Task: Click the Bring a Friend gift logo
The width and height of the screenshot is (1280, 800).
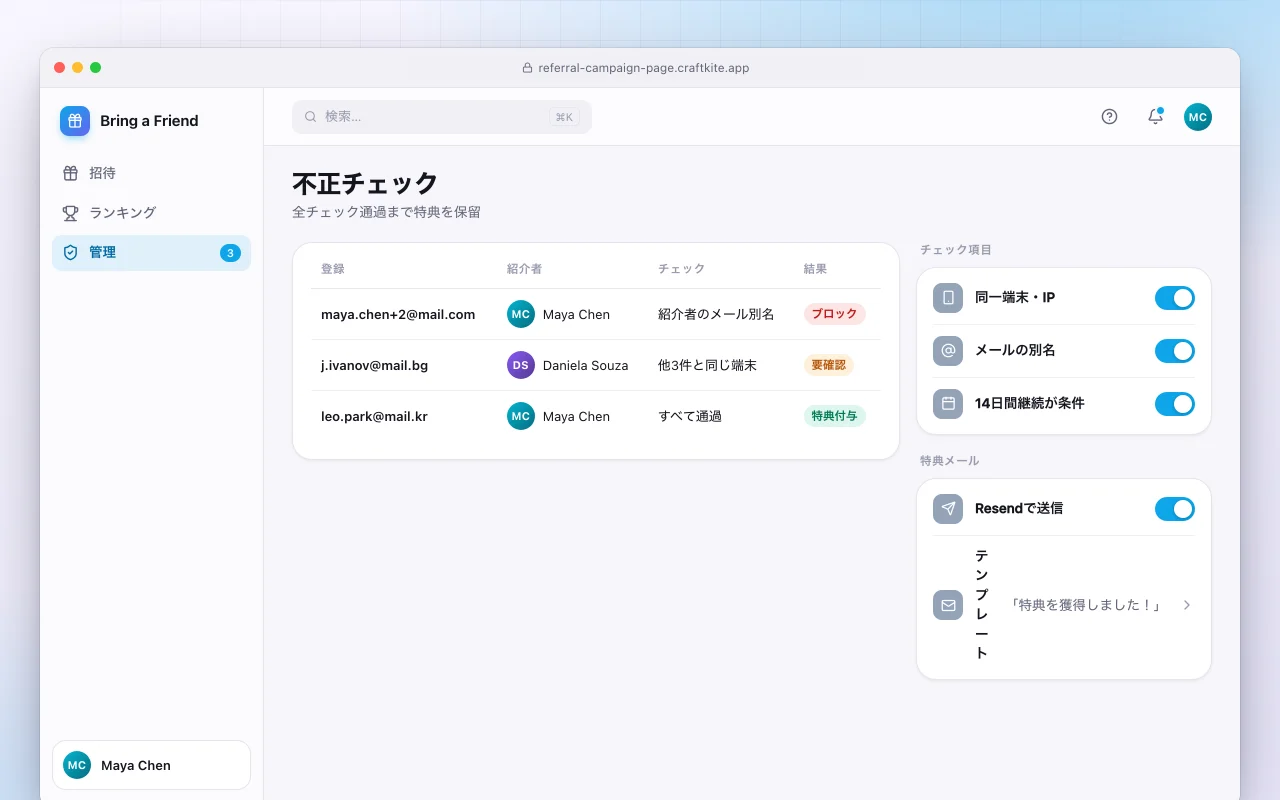Action: pos(75,121)
